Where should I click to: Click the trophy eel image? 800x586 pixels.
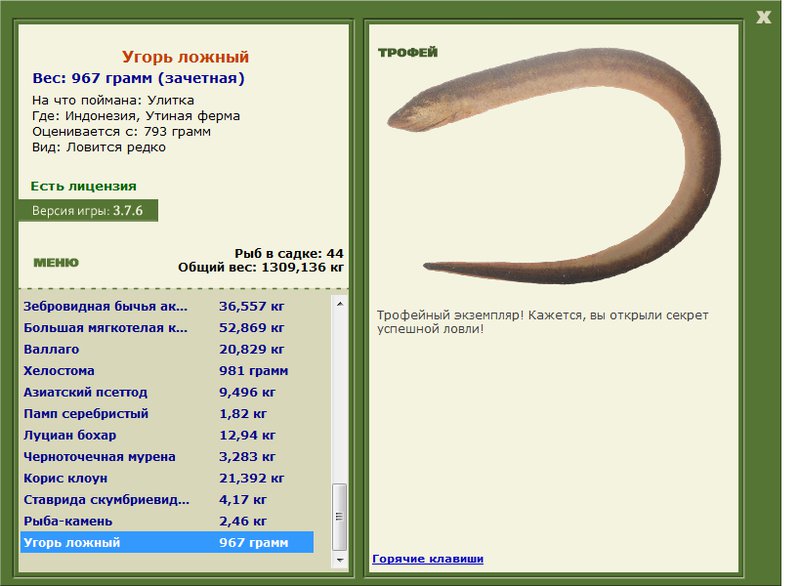pyautogui.click(x=554, y=166)
